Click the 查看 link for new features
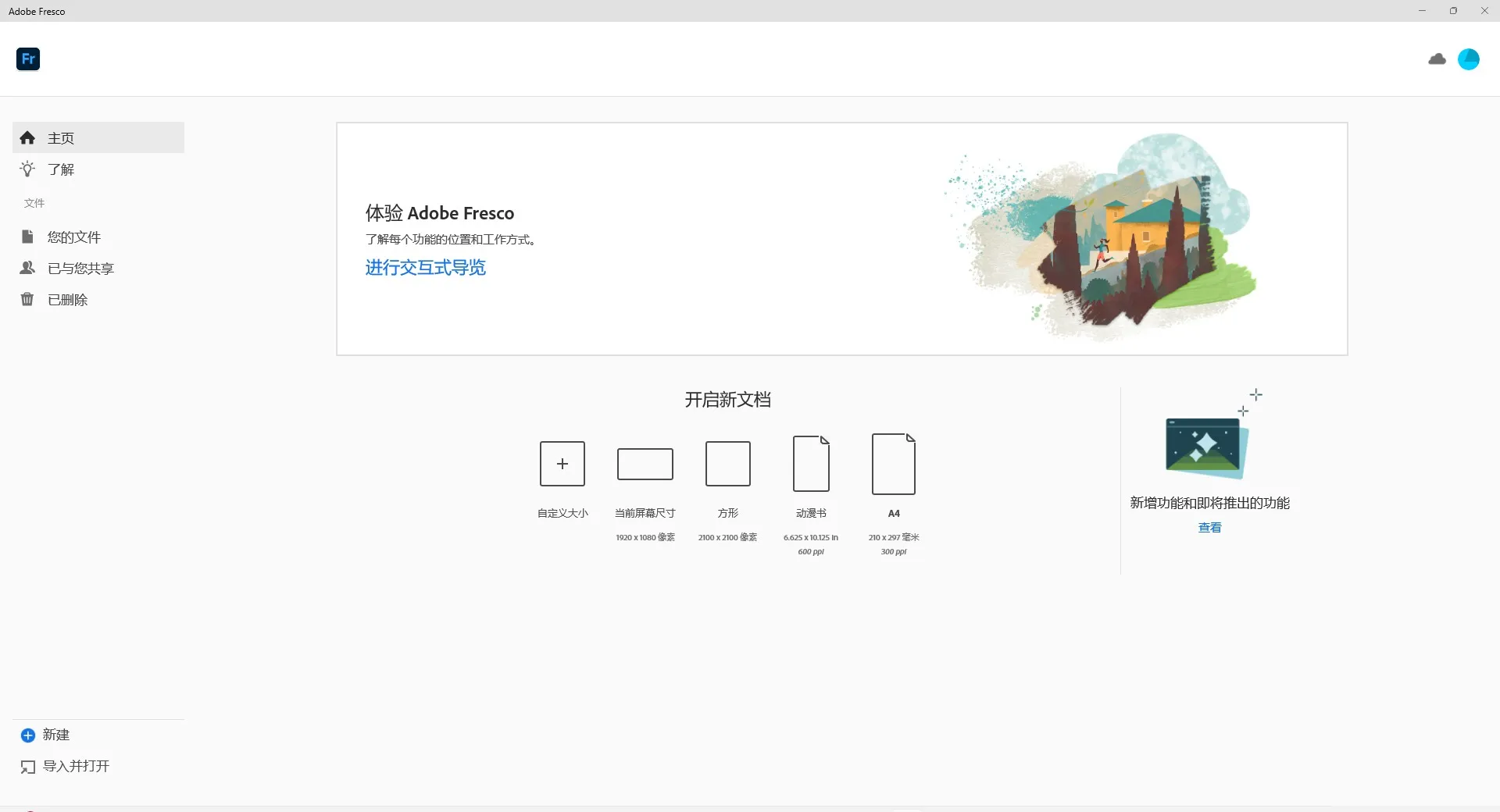This screenshot has height=812, width=1500. [x=1209, y=528]
